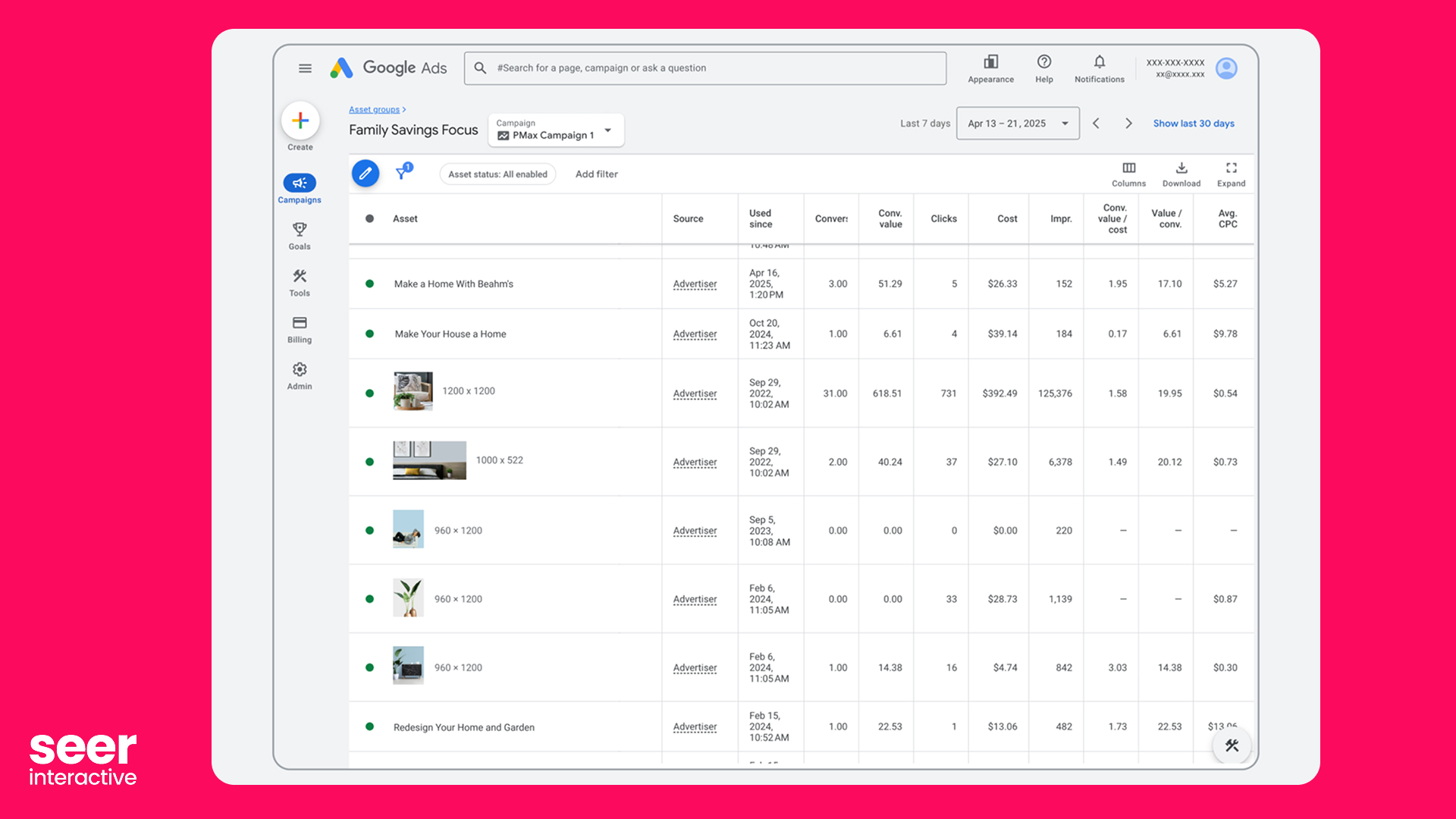Image resolution: width=1456 pixels, height=819 pixels.
Task: Open the Goals trophy icon
Action: click(x=300, y=230)
